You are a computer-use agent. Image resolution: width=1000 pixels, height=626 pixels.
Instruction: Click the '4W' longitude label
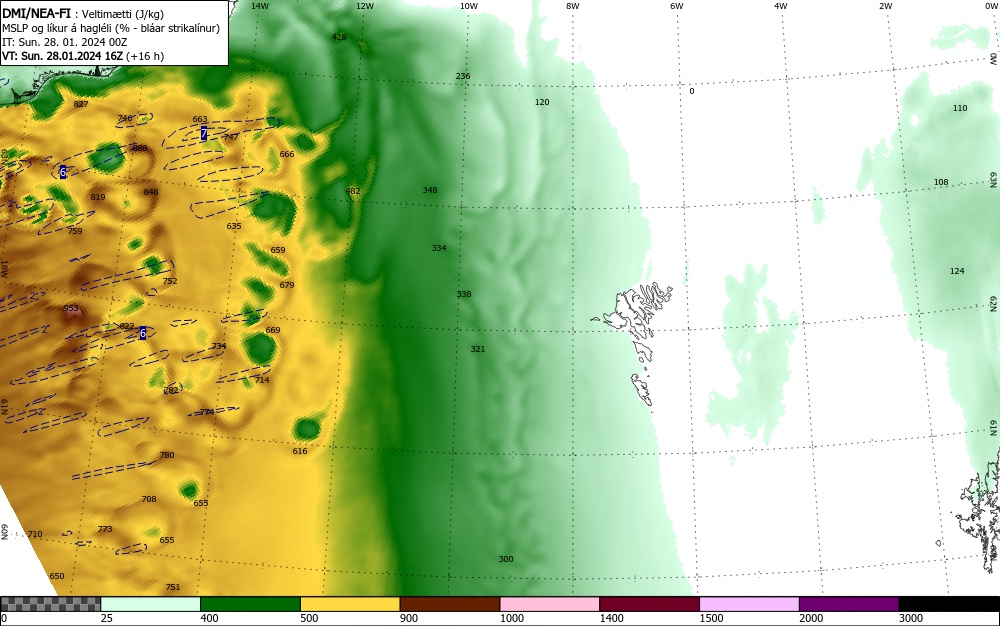781,6
